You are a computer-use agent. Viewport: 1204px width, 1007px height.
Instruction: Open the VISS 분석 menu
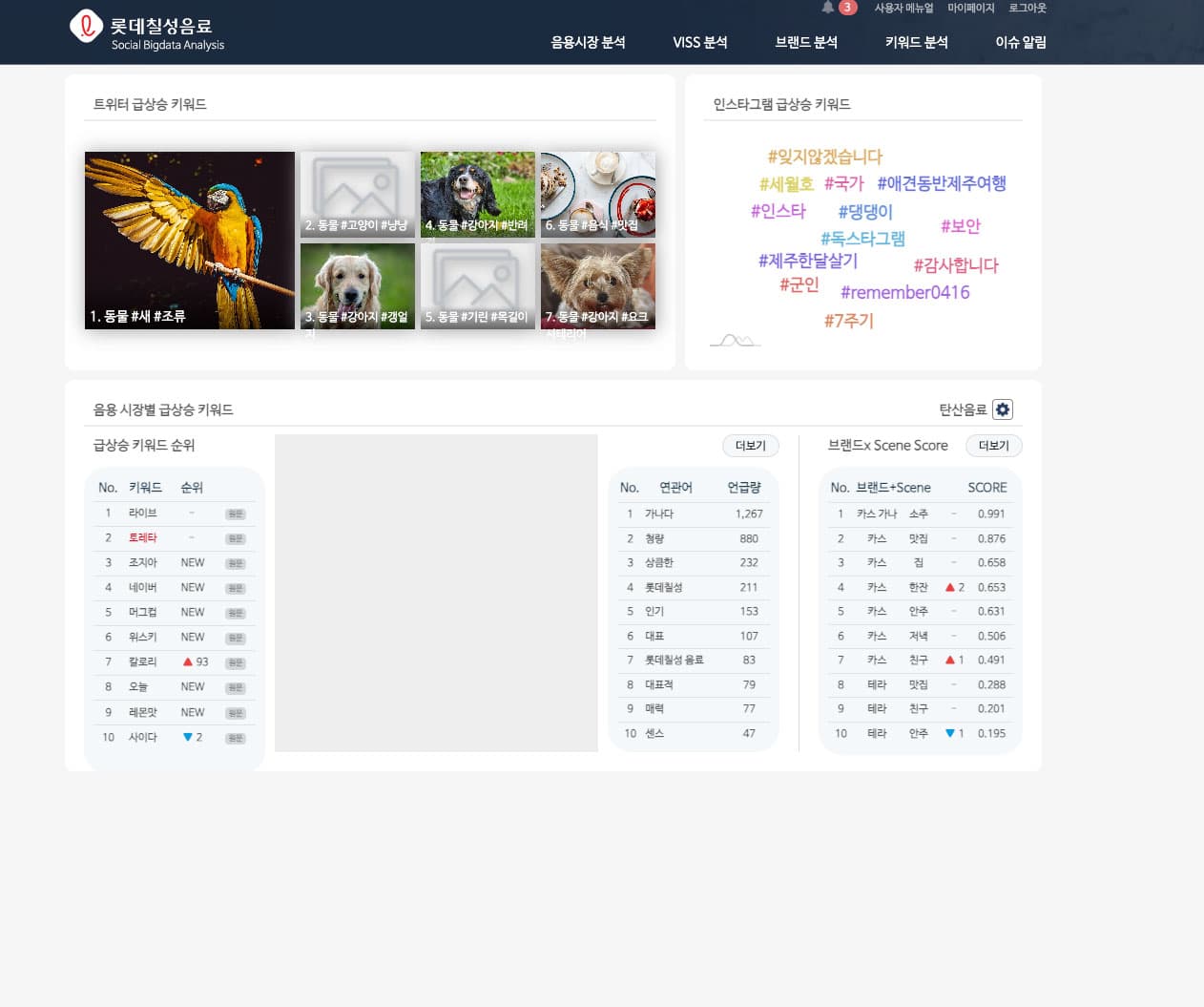699,42
